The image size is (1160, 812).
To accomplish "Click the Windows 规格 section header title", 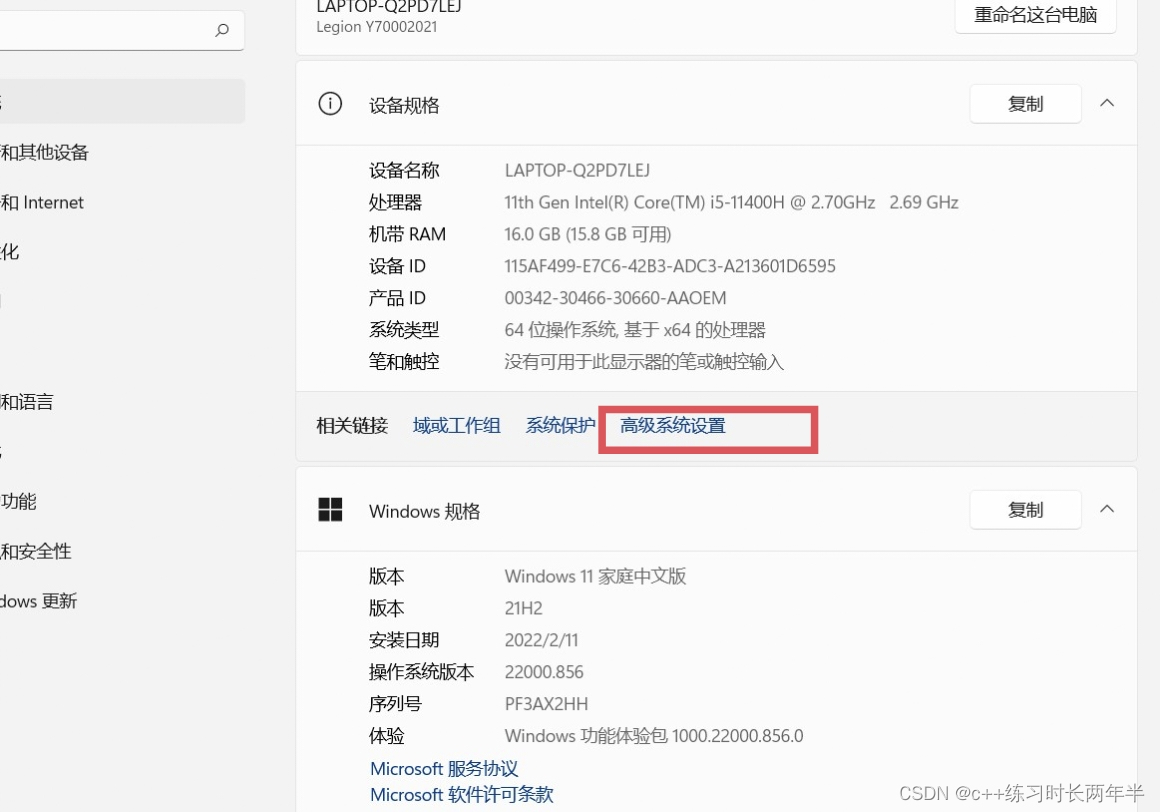I will pyautogui.click(x=425, y=511).
